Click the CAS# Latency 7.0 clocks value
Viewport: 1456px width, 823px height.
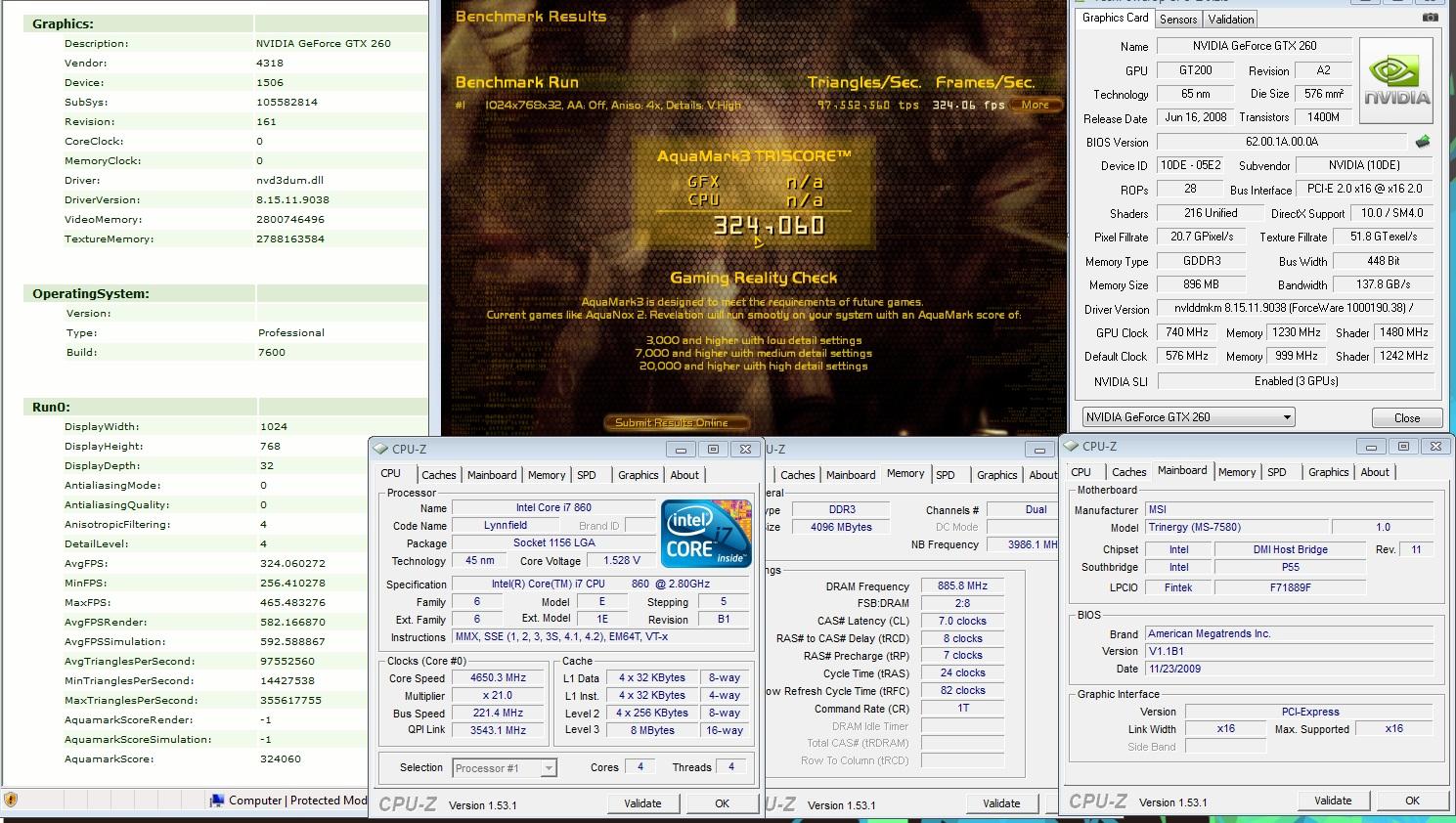click(x=962, y=621)
